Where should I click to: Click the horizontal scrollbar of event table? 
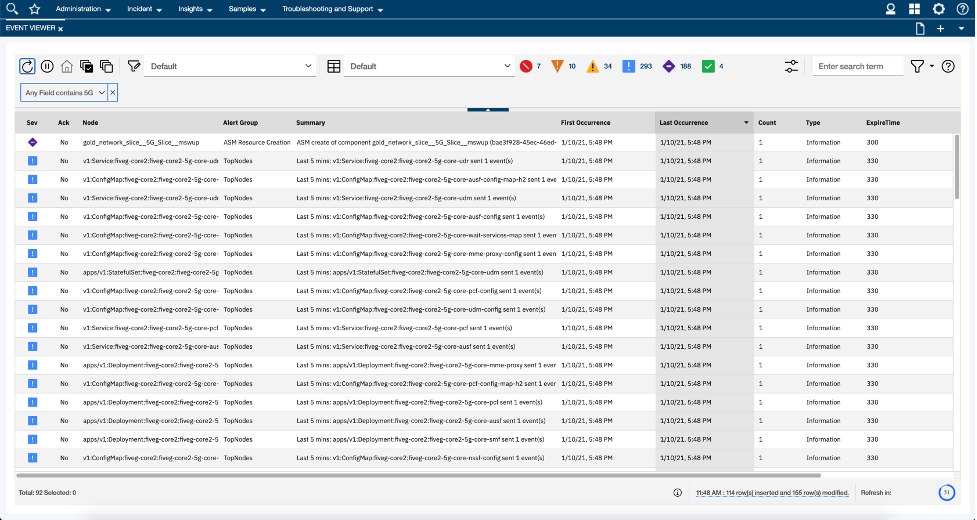tap(417, 475)
